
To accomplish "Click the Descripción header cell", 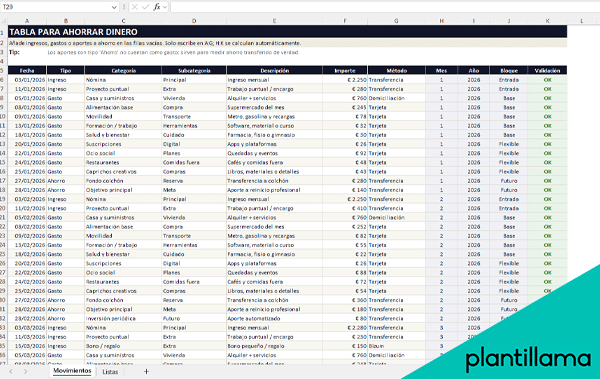I will tap(274, 70).
